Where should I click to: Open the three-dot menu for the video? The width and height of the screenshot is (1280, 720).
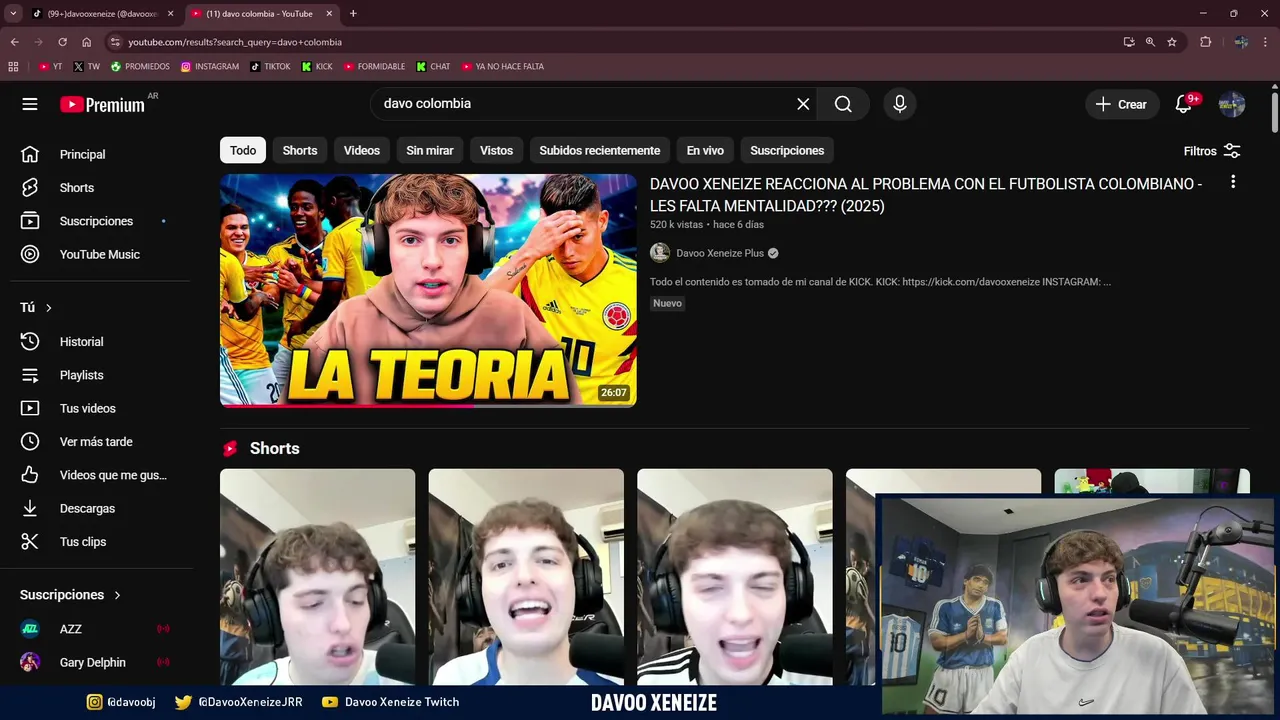1233,182
